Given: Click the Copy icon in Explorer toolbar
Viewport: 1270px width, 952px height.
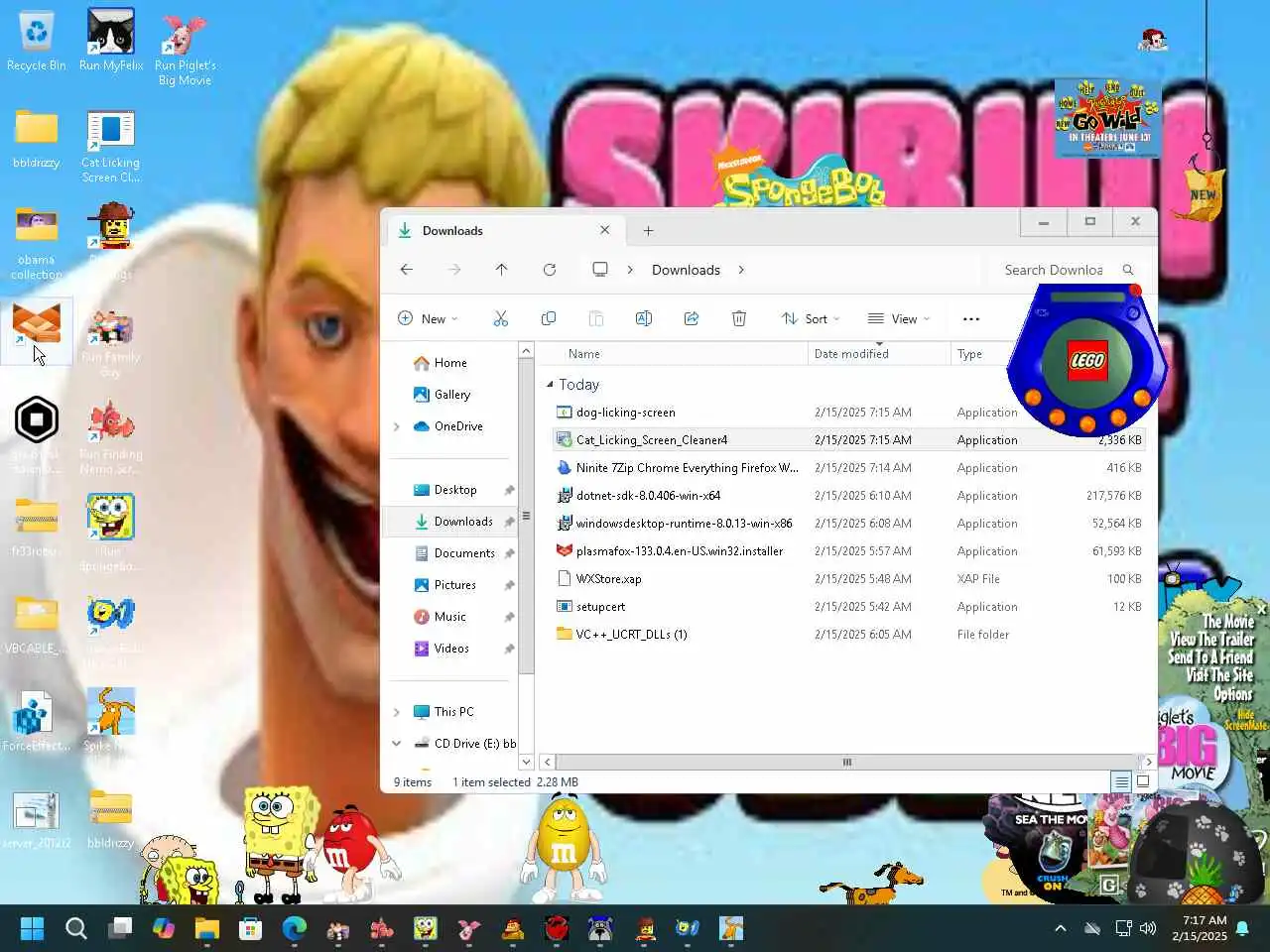Looking at the screenshot, I should click(x=548, y=318).
